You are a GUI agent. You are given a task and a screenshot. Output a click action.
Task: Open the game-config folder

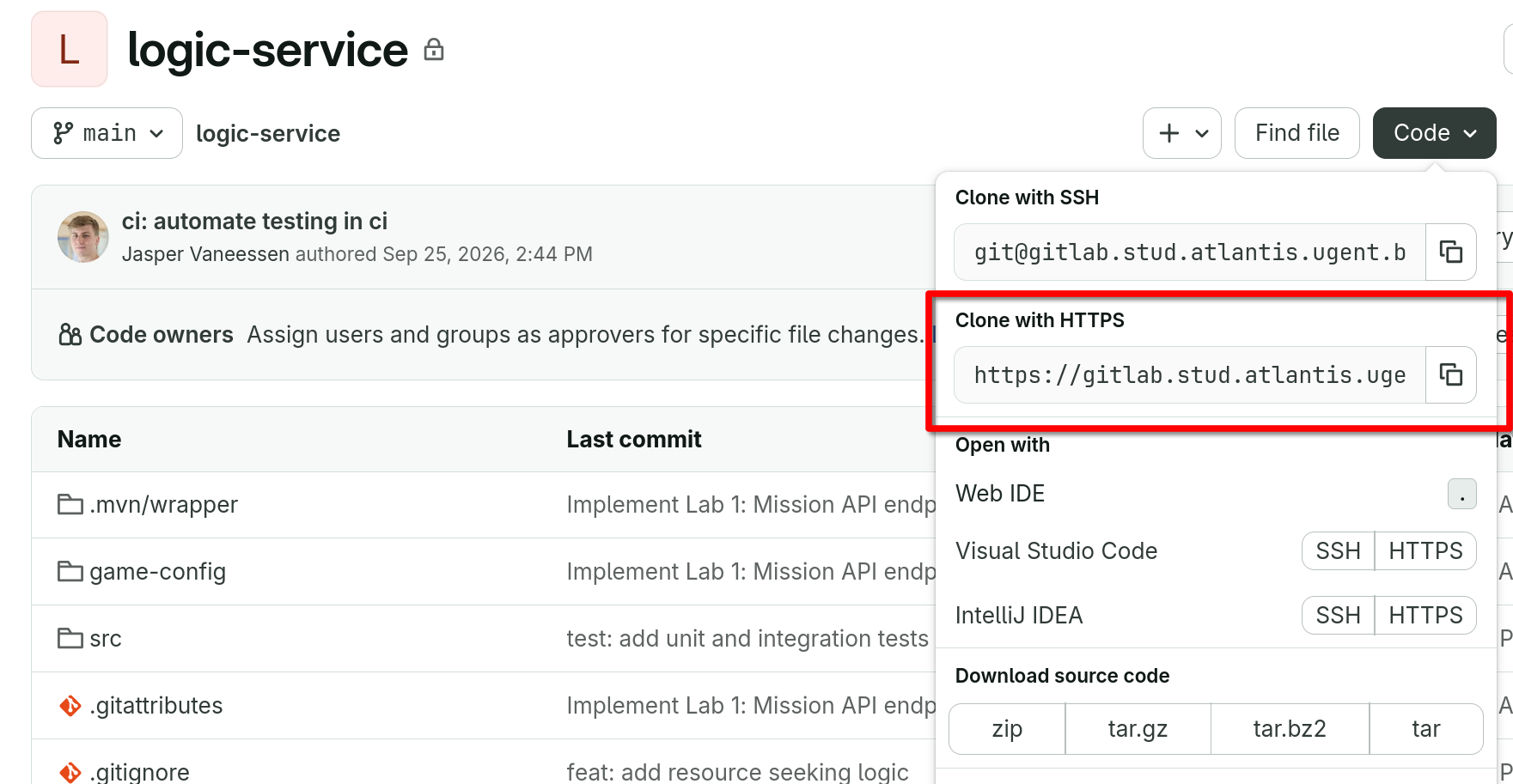pyautogui.click(x=157, y=572)
